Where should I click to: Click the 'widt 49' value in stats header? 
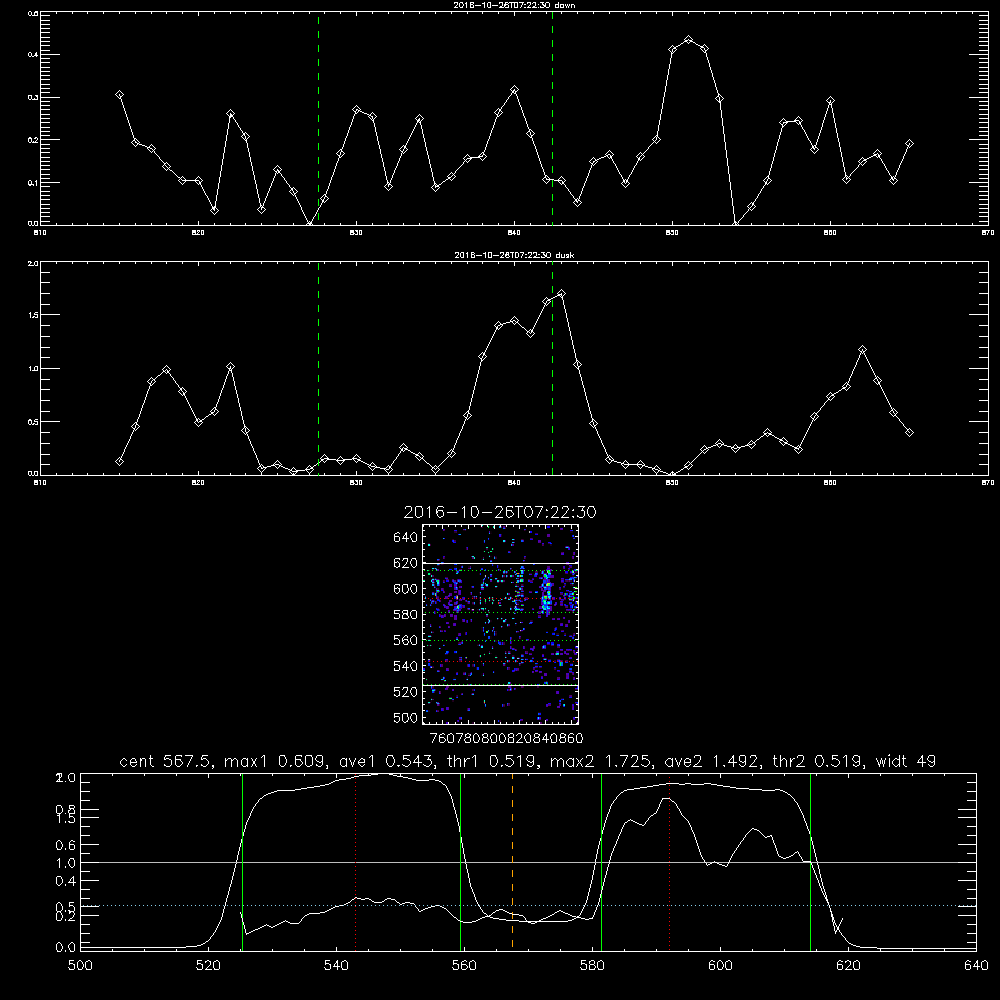pos(906,761)
